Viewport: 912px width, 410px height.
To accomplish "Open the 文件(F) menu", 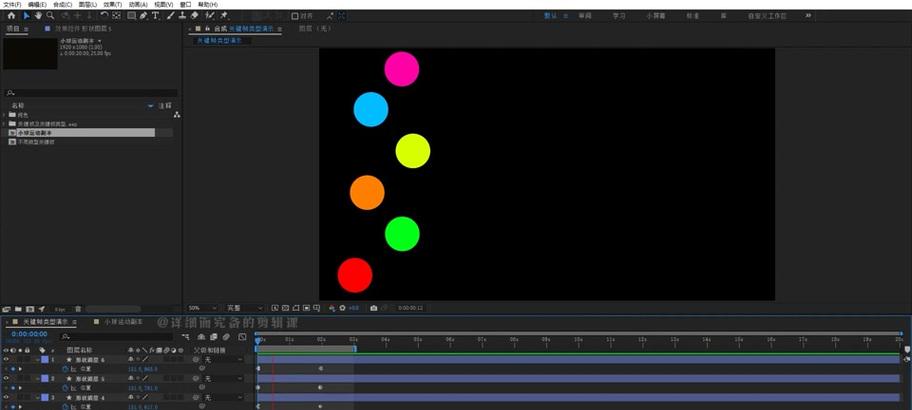I will (x=12, y=4).
